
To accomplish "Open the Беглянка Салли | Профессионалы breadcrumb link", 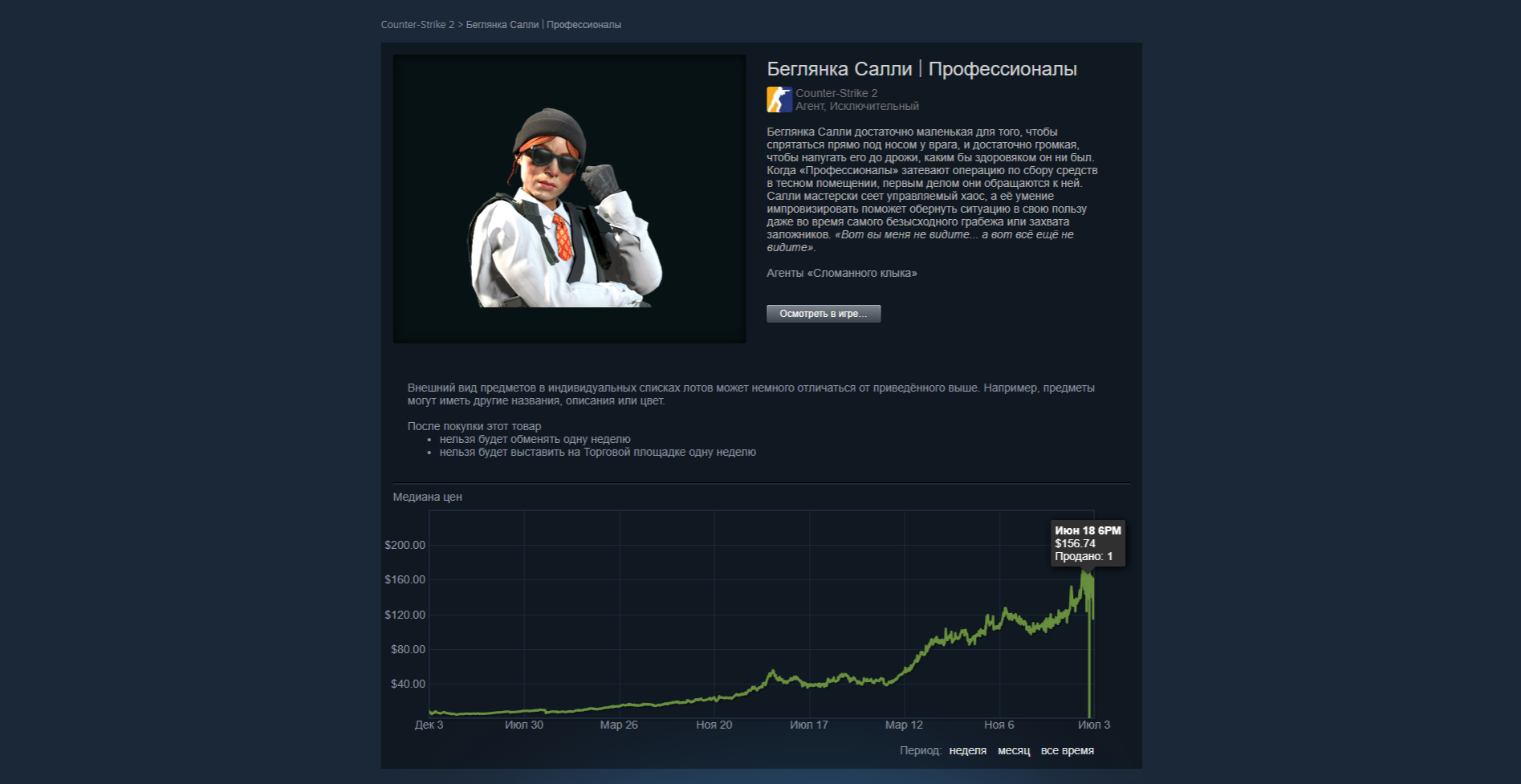I will point(543,25).
